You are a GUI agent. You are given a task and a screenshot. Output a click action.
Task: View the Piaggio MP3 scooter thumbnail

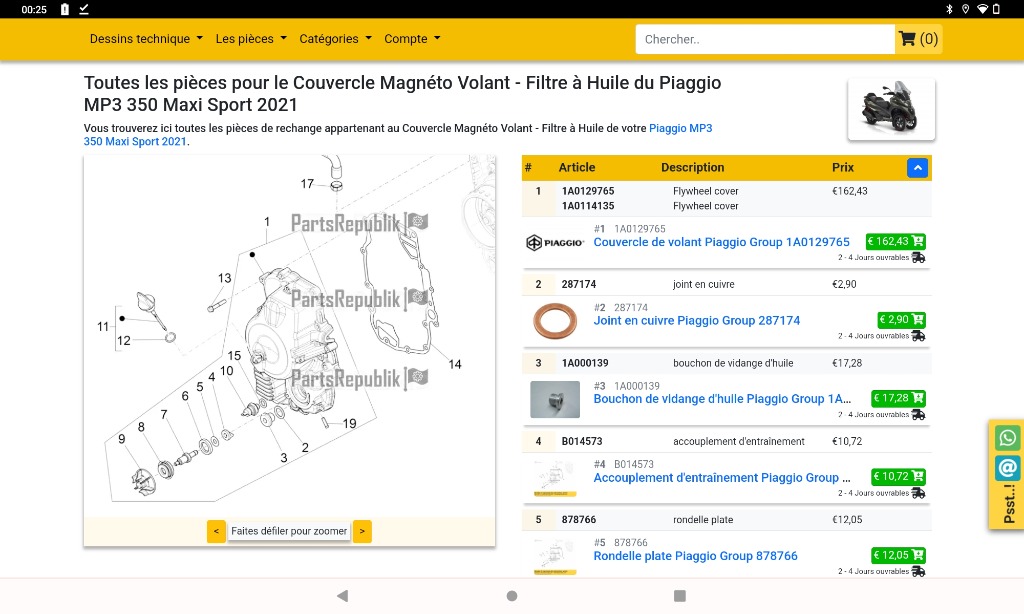coord(891,108)
